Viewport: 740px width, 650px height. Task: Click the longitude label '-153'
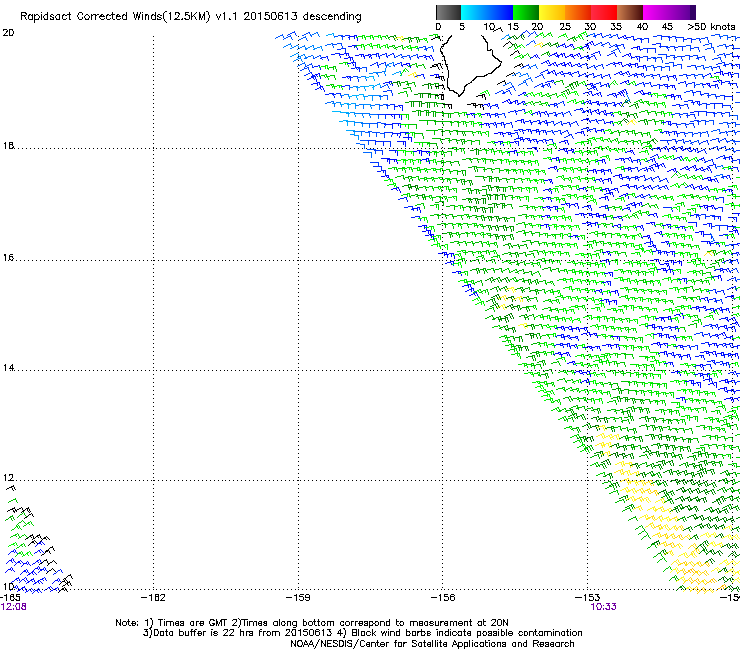[588, 598]
